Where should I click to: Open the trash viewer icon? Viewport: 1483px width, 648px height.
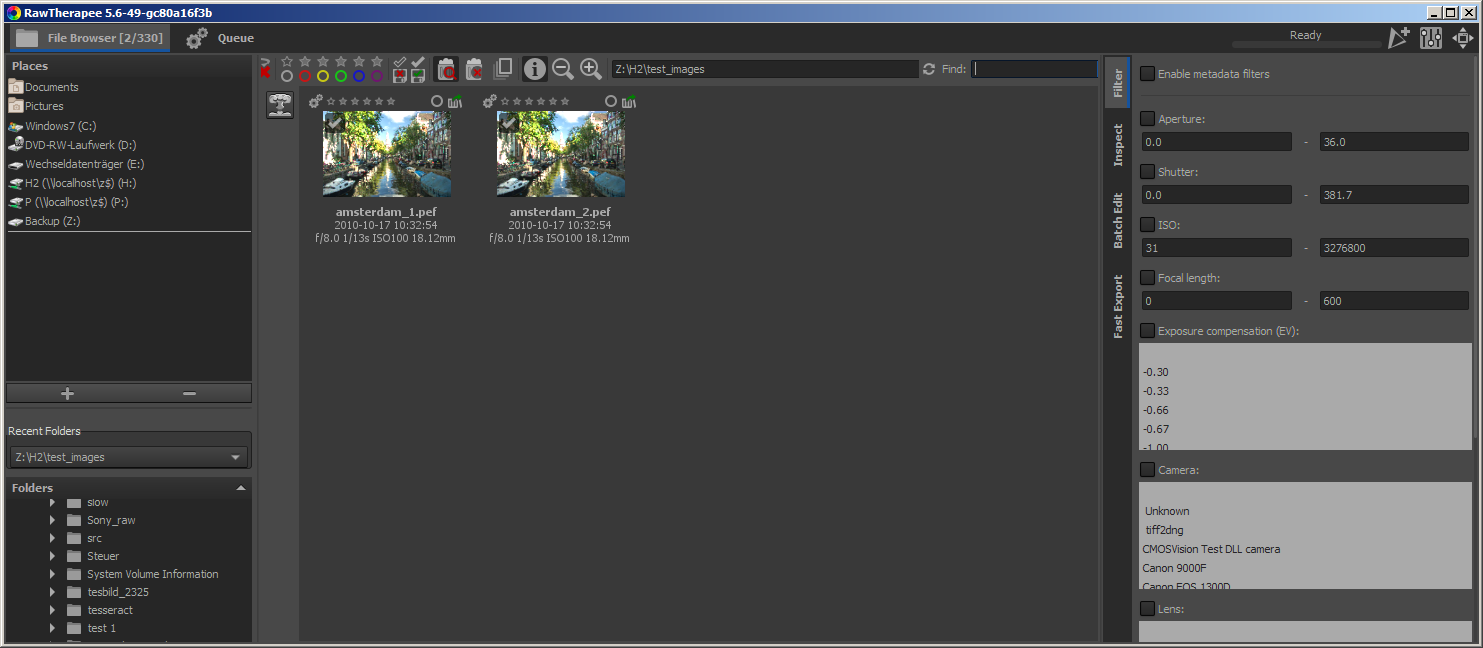[x=446, y=69]
